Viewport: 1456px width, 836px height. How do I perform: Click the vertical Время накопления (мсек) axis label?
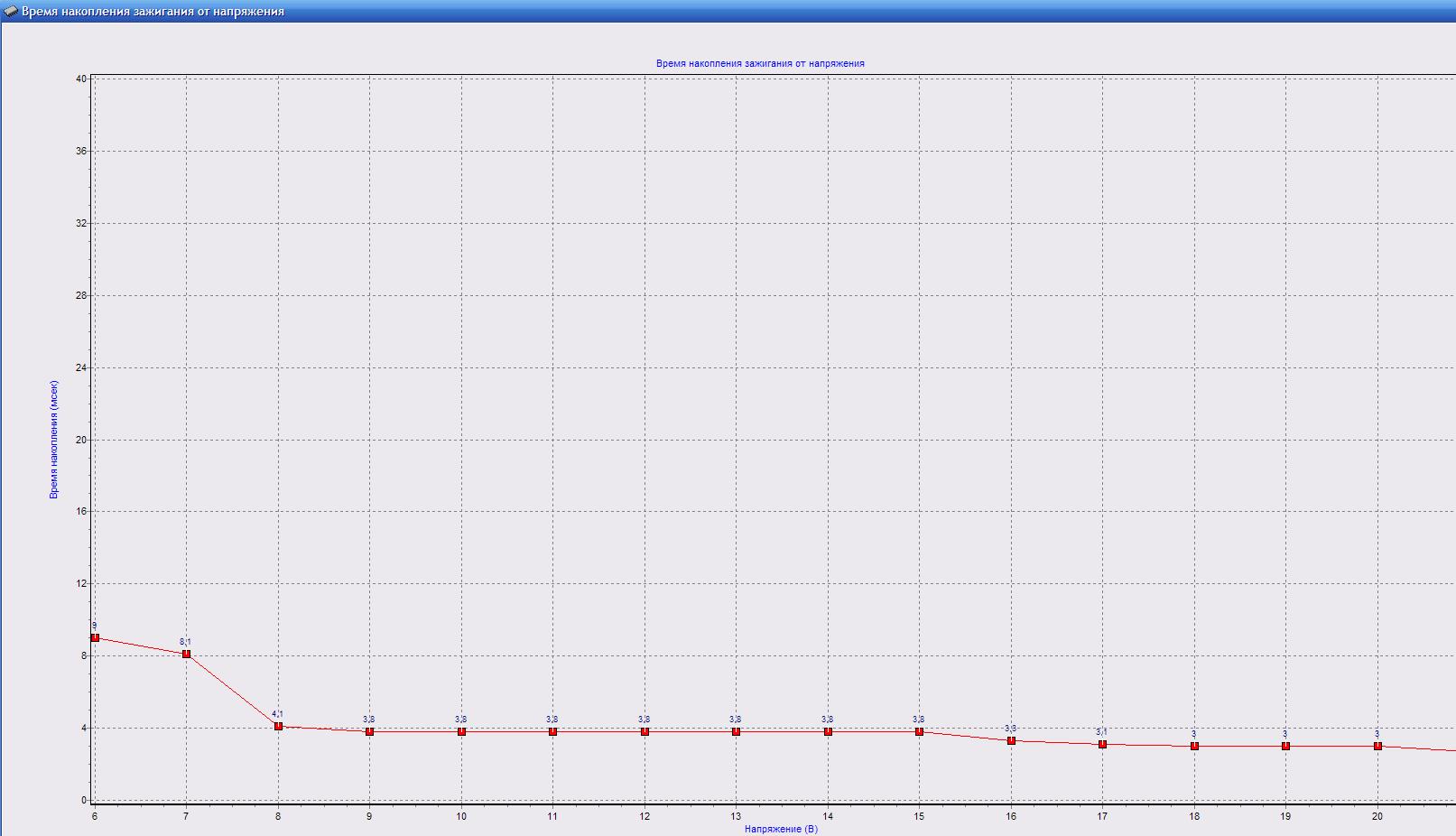point(54,440)
